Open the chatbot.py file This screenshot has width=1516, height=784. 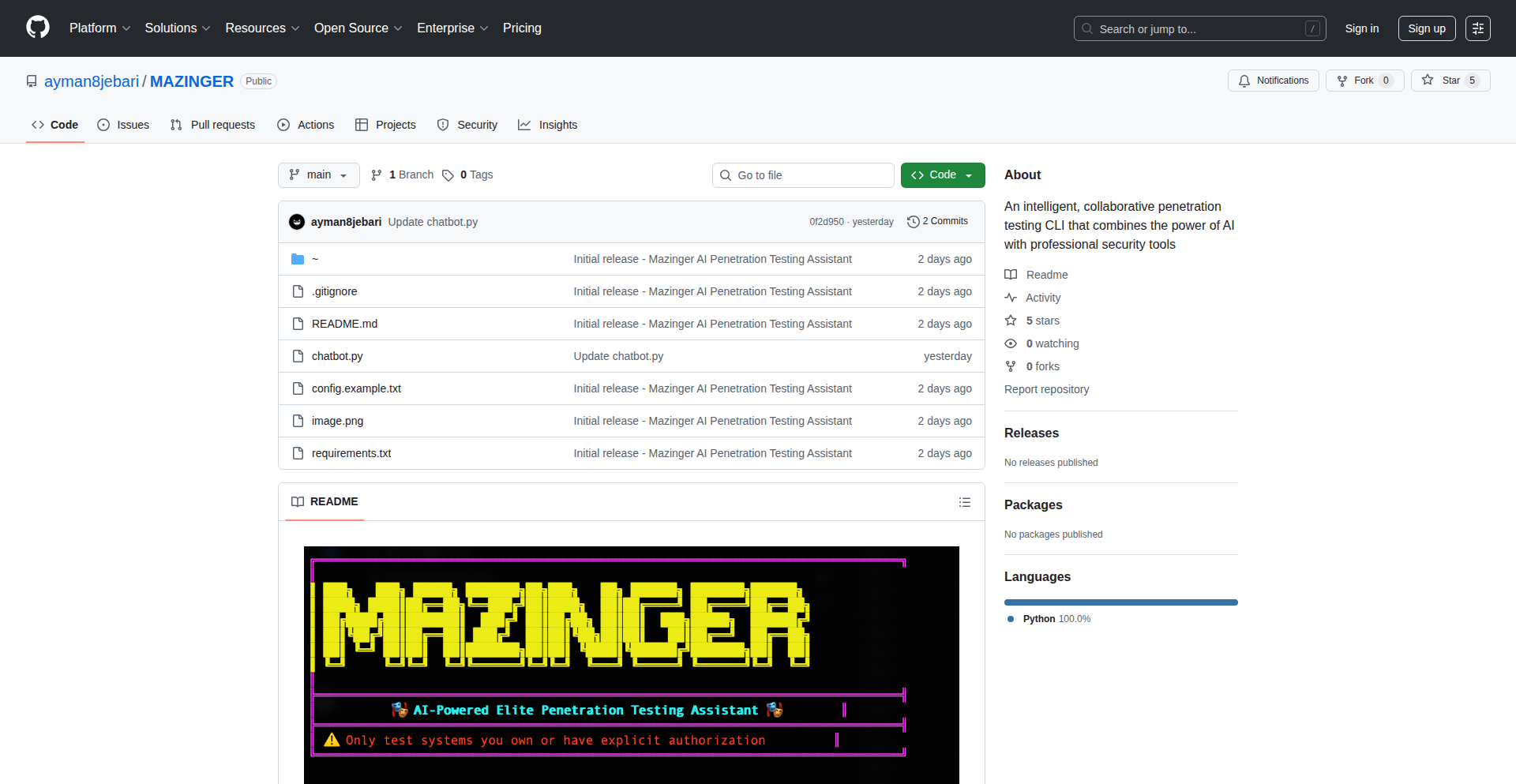[337, 356]
